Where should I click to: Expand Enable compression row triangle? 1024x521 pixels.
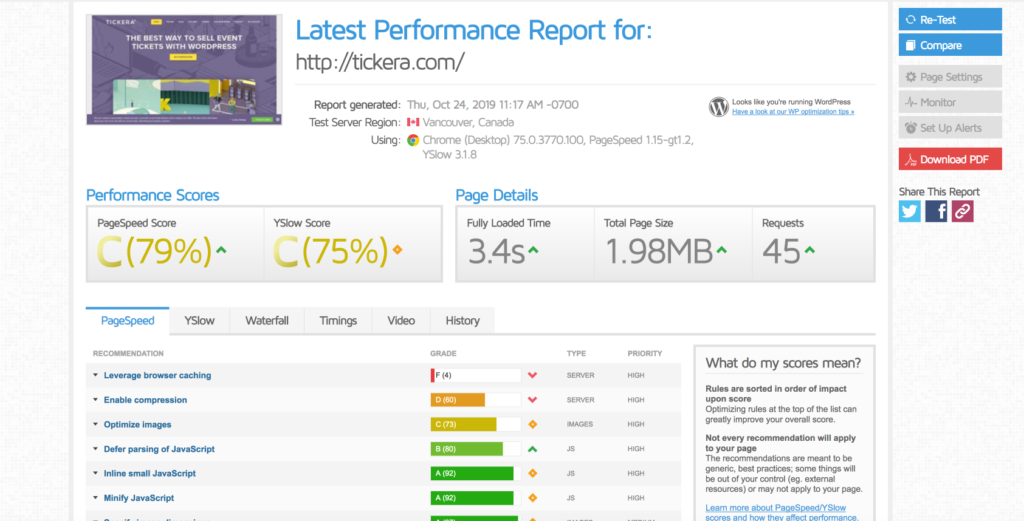[x=95, y=400]
